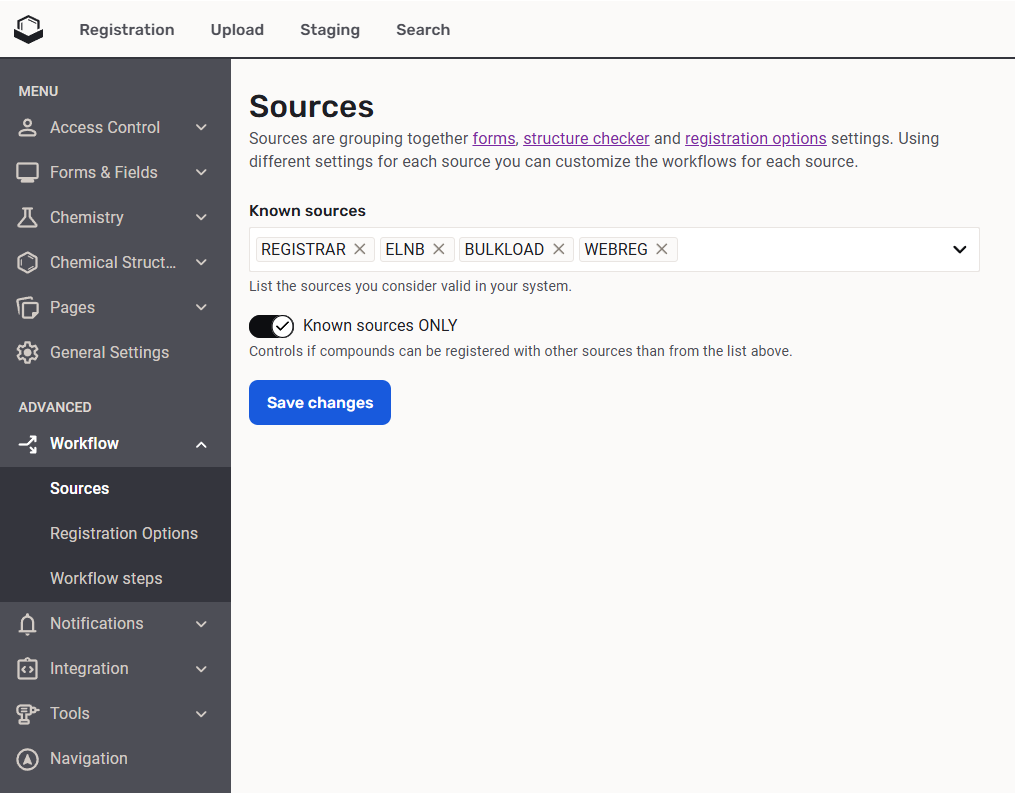The image size is (1015, 793).
Task: Open the Search tab in top navigation
Action: click(x=423, y=30)
